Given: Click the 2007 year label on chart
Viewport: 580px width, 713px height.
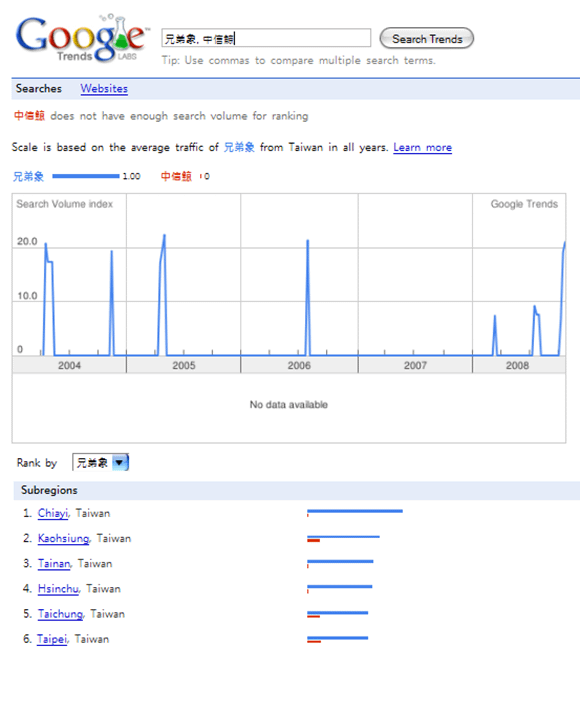Looking at the screenshot, I should click(415, 366).
